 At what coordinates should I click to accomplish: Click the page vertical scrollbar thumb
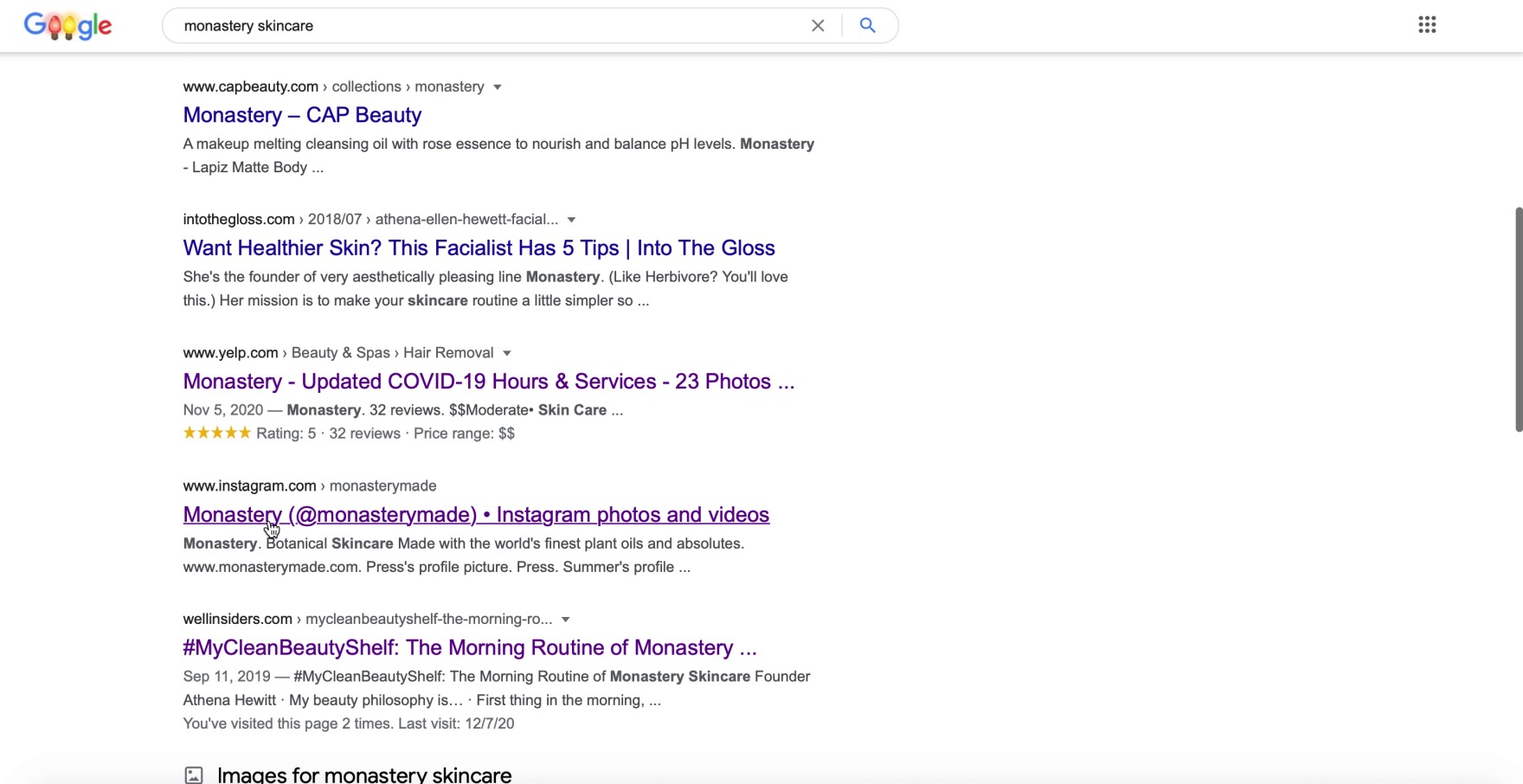(1518, 320)
